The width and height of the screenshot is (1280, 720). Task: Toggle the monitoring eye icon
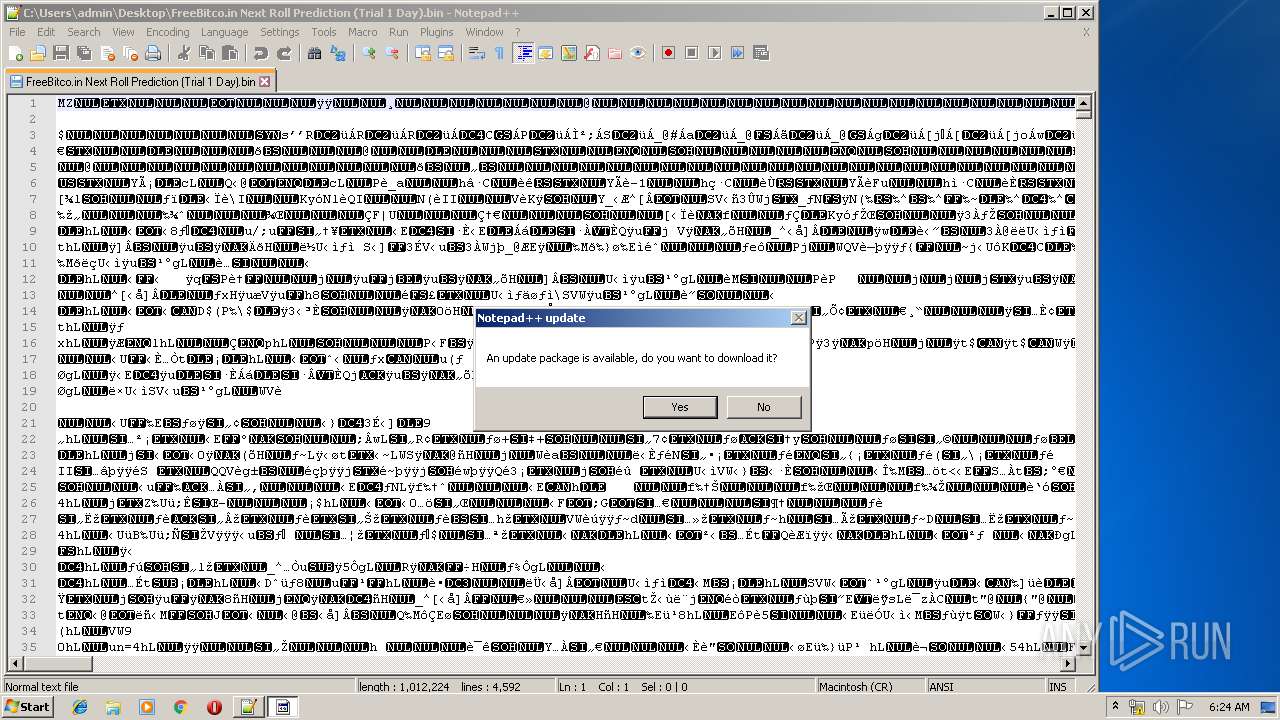638,53
